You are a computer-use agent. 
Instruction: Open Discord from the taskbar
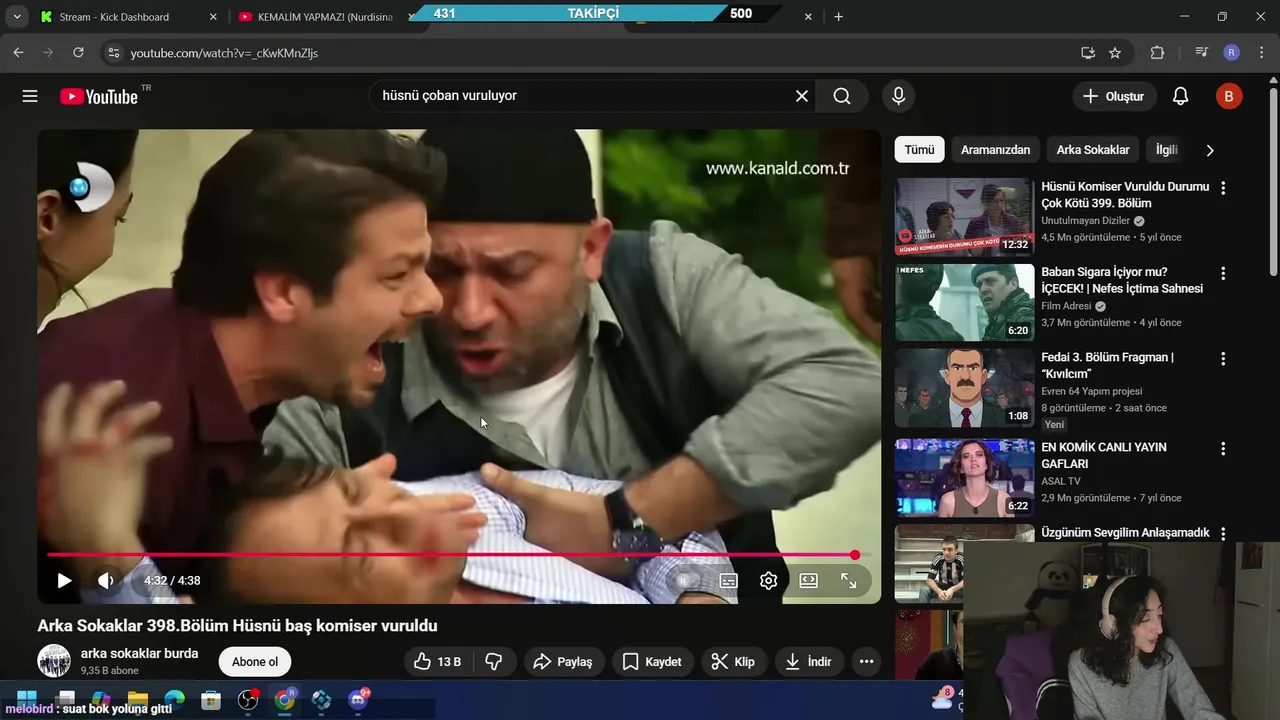click(358, 699)
